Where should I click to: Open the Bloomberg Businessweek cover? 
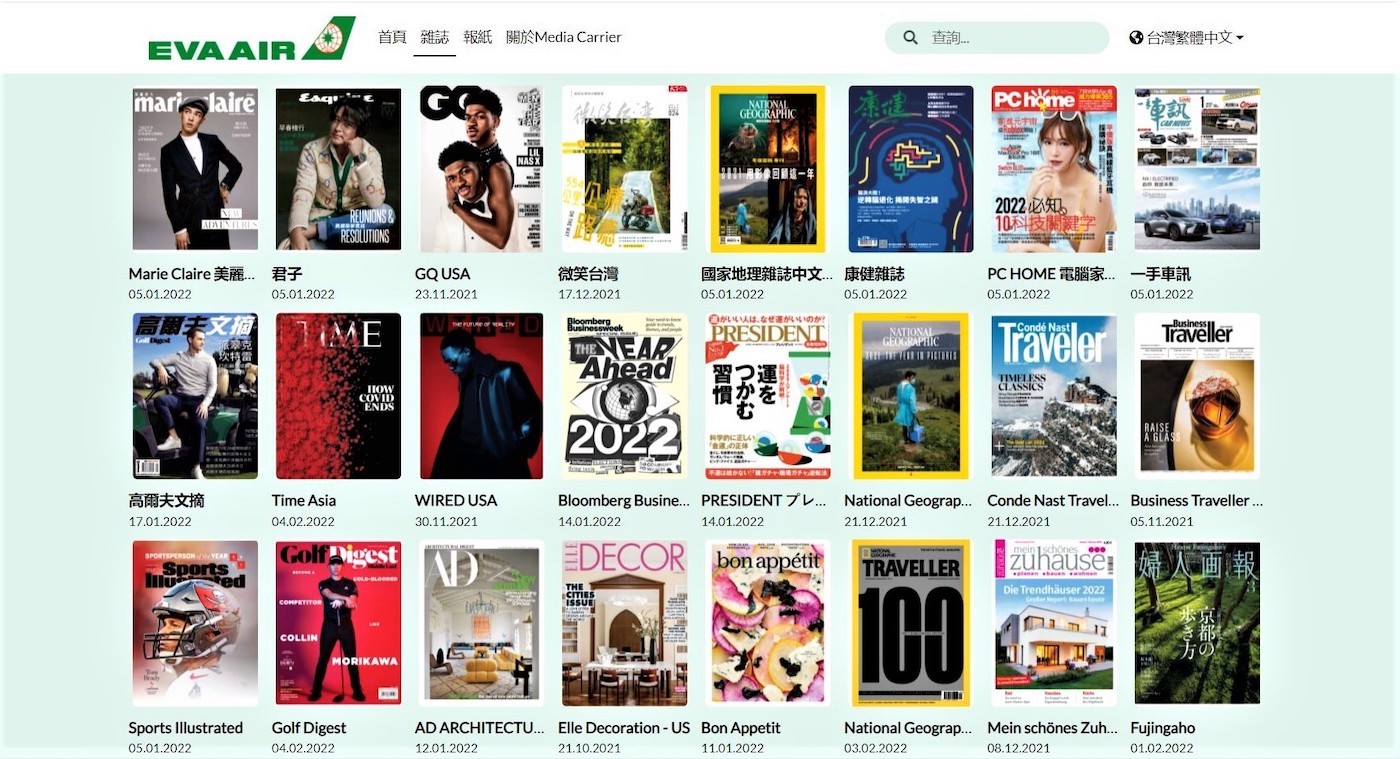tap(624, 396)
